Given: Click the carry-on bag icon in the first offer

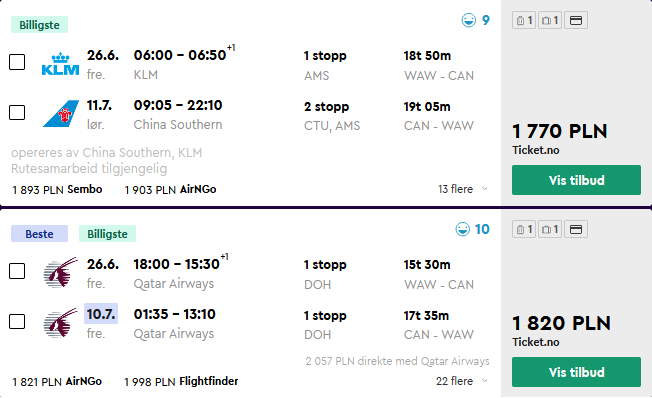Looking at the screenshot, I should (x=524, y=20).
